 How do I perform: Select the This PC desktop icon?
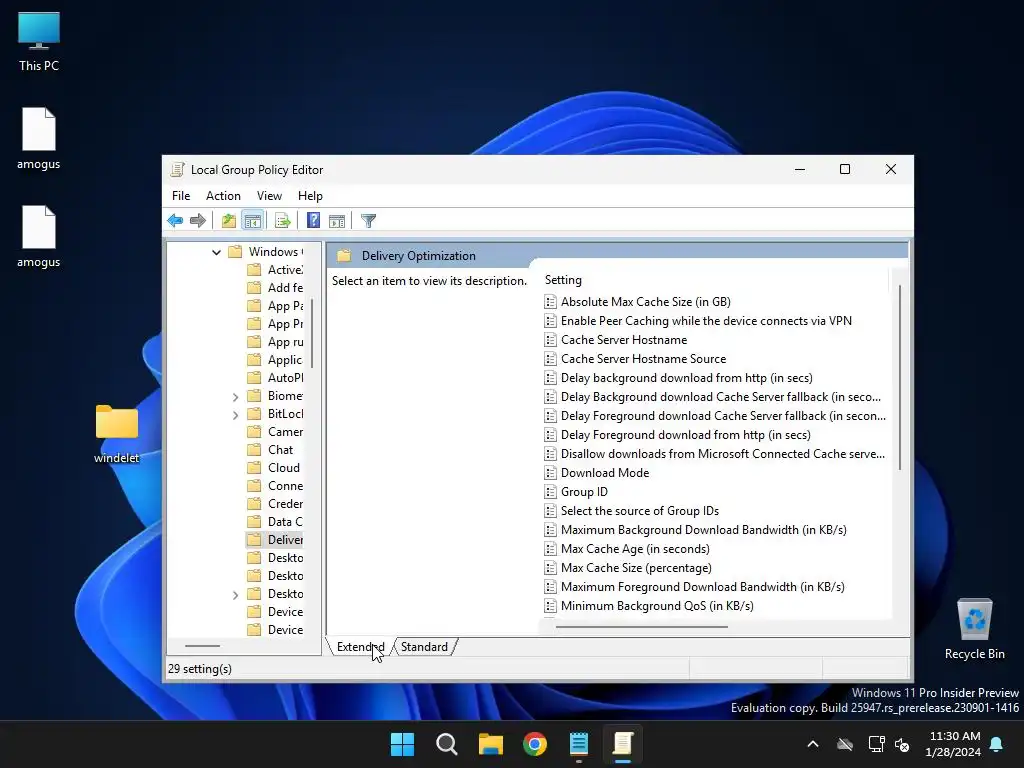39,42
